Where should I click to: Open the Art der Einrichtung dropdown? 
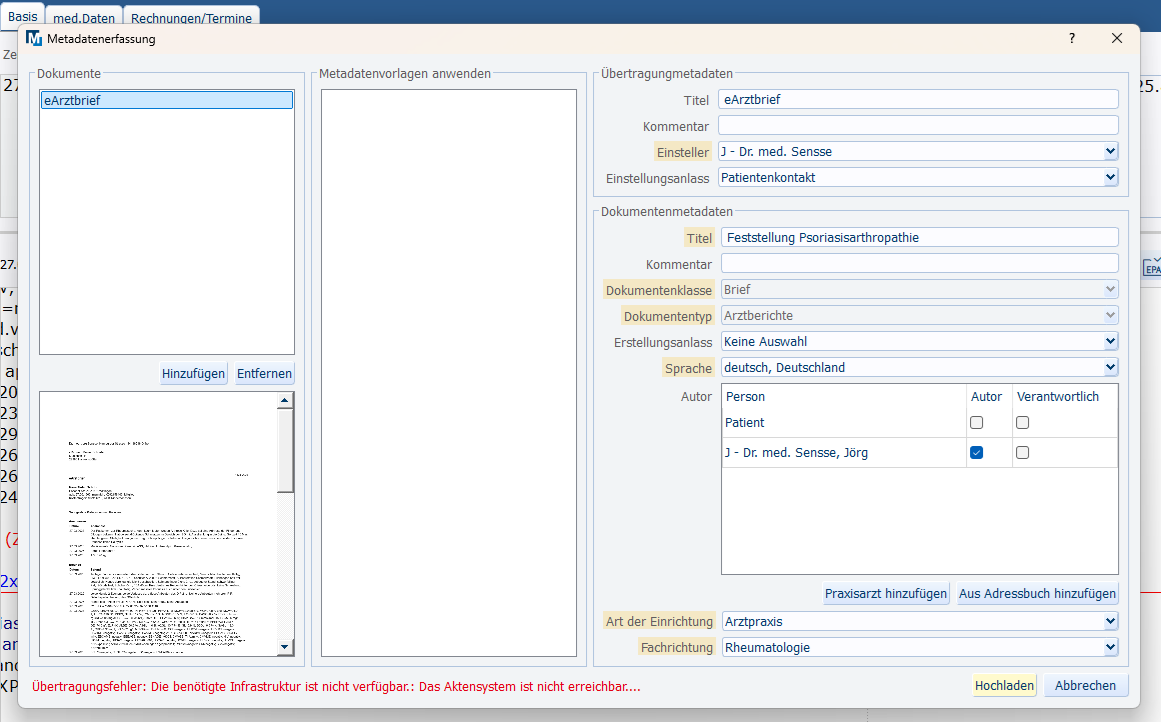1110,621
